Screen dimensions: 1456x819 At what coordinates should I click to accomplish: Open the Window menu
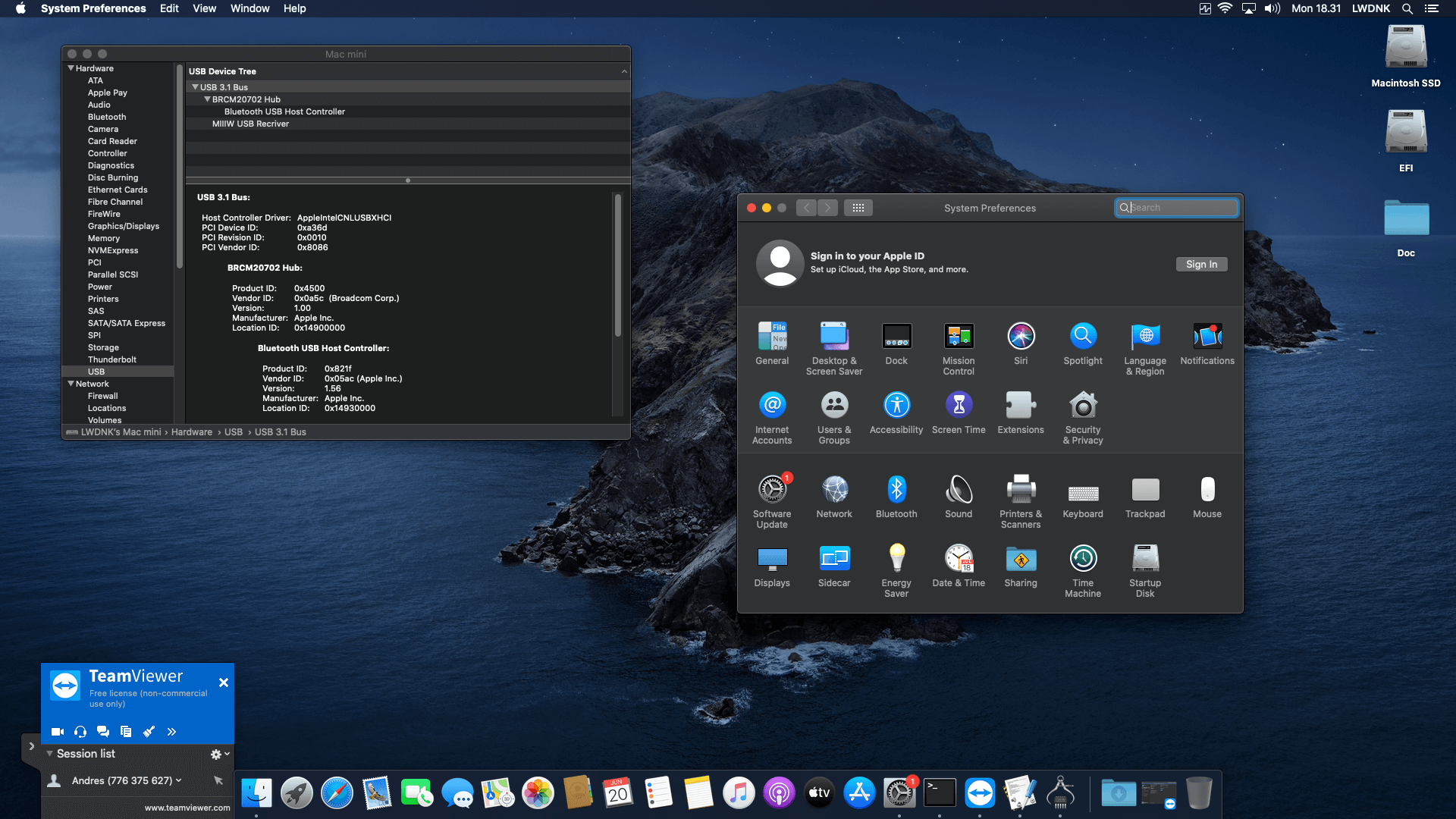tap(249, 8)
